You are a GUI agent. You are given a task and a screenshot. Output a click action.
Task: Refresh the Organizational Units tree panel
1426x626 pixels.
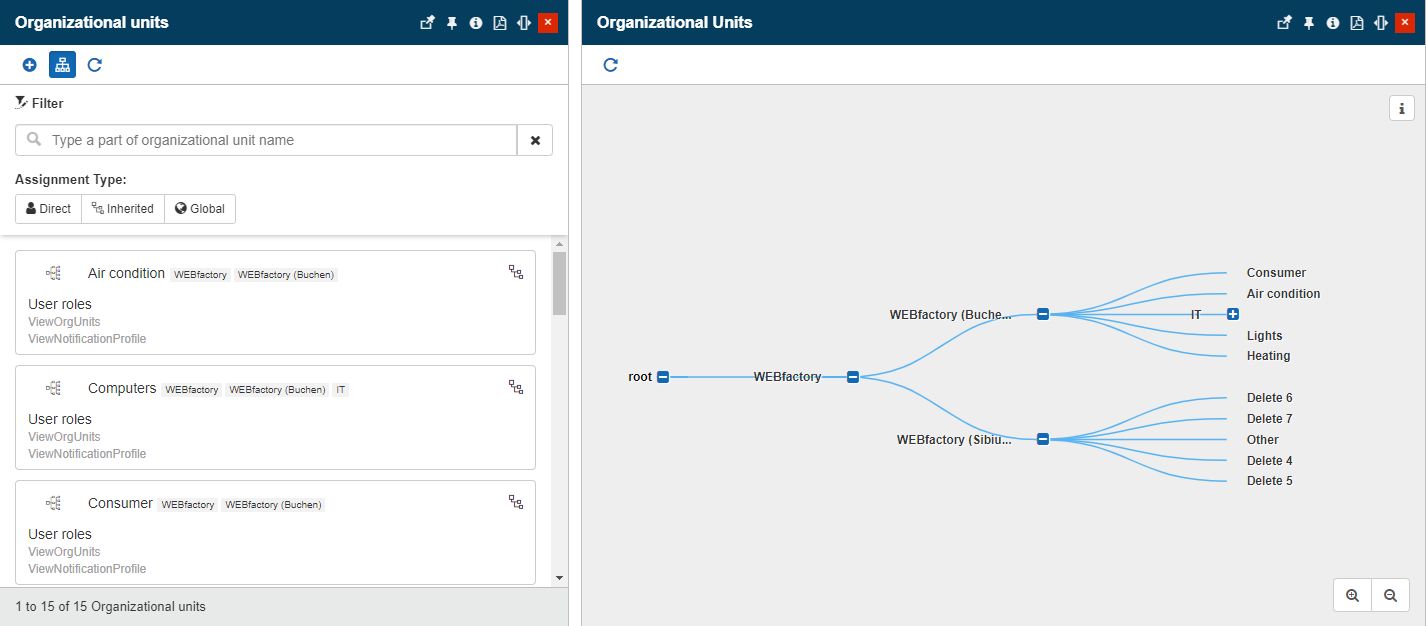611,65
